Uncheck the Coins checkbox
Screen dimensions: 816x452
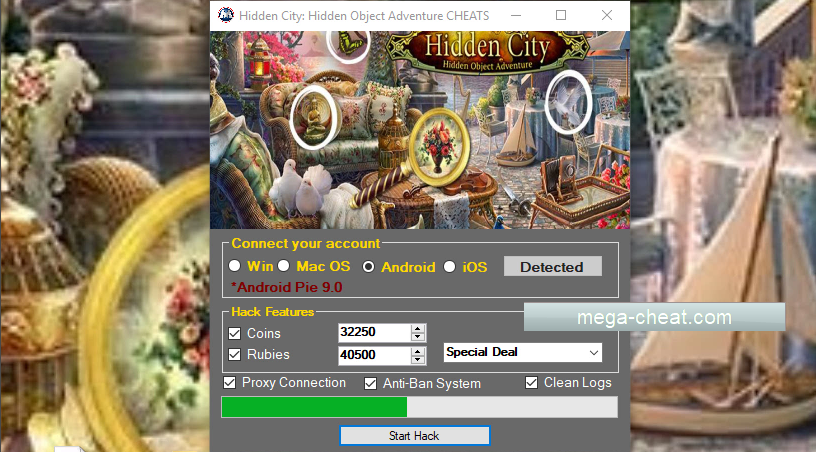coord(235,333)
